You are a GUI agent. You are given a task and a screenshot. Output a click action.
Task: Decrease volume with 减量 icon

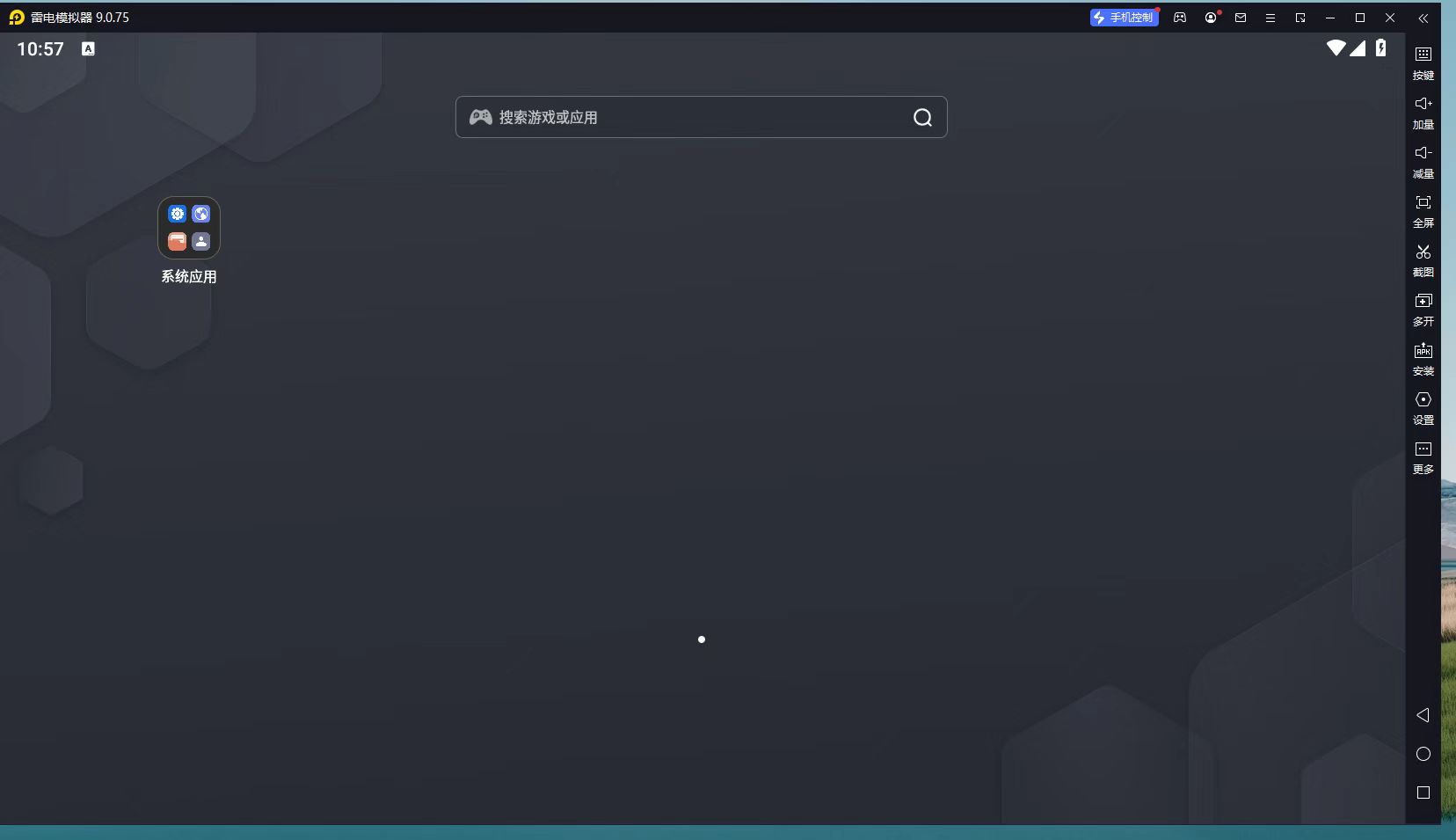pyautogui.click(x=1423, y=161)
